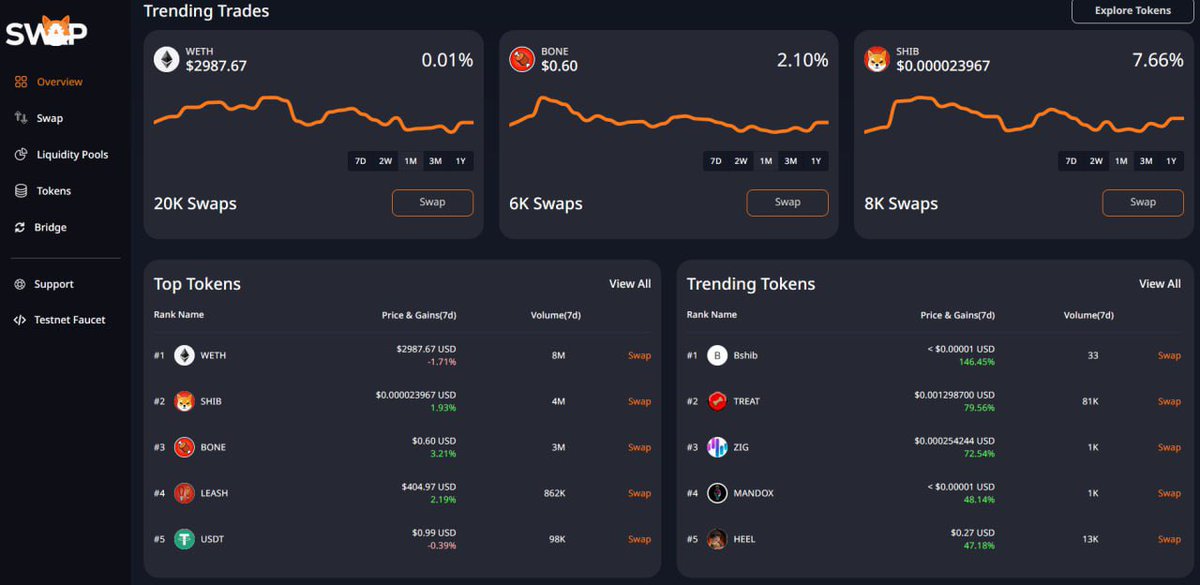
Task: Click the Overview grid icon in sidebar
Action: click(x=21, y=82)
